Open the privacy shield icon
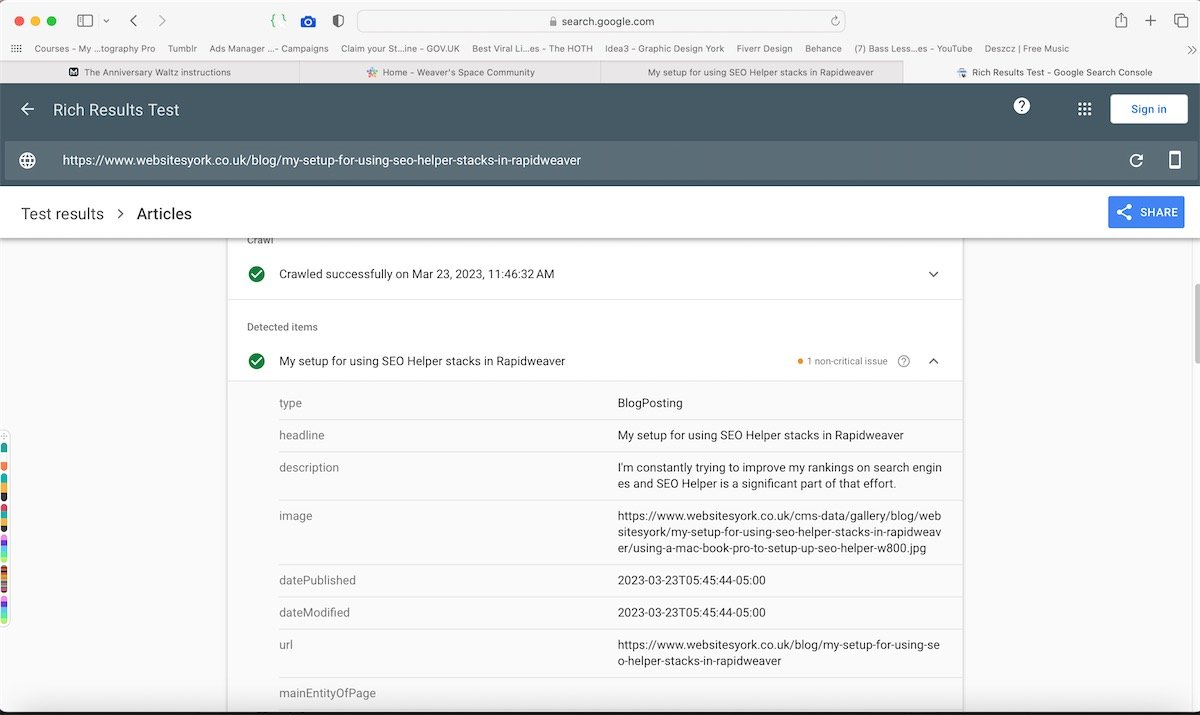 pyautogui.click(x=338, y=21)
